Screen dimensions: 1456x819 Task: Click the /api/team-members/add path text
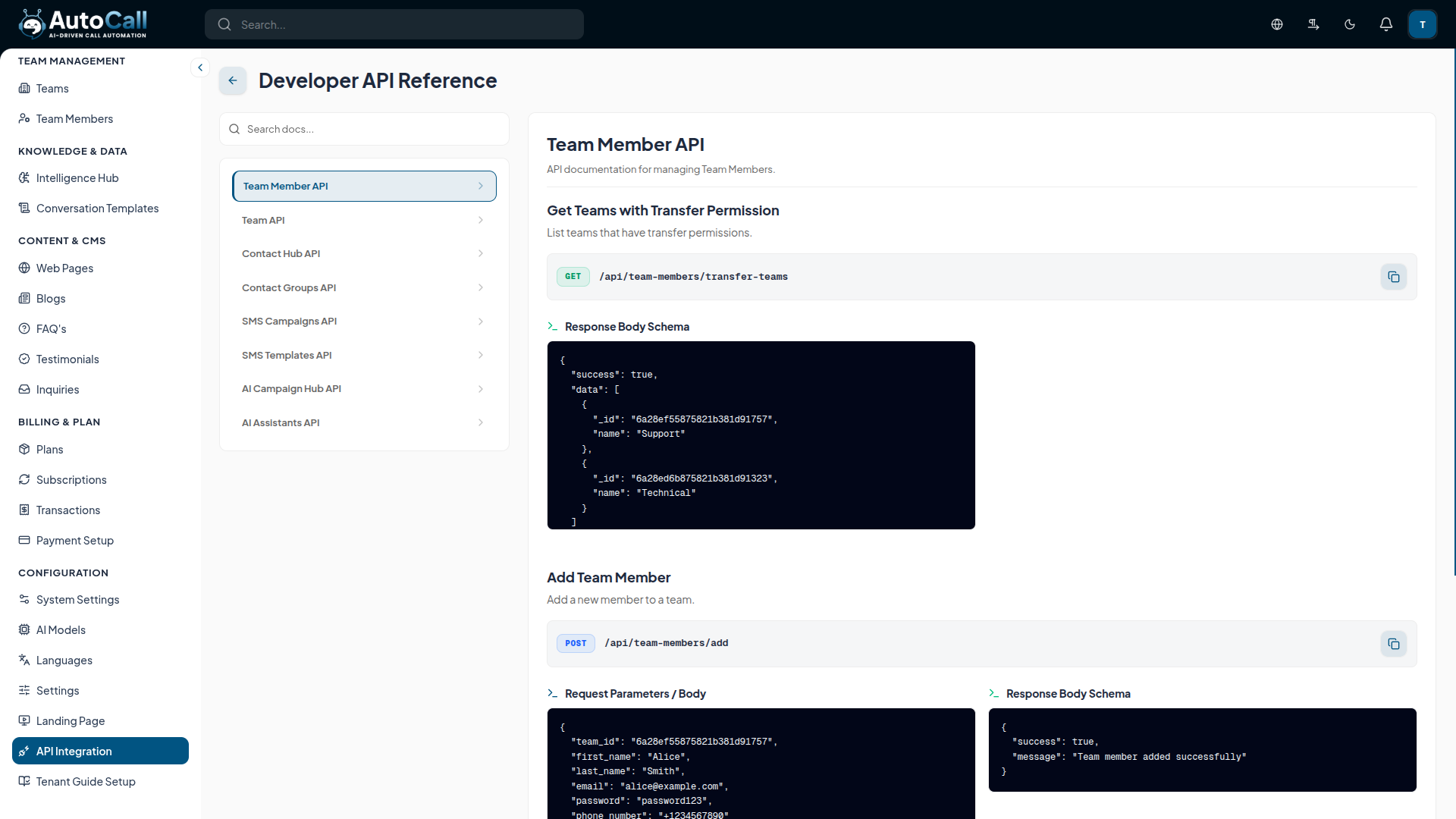pyautogui.click(x=666, y=644)
